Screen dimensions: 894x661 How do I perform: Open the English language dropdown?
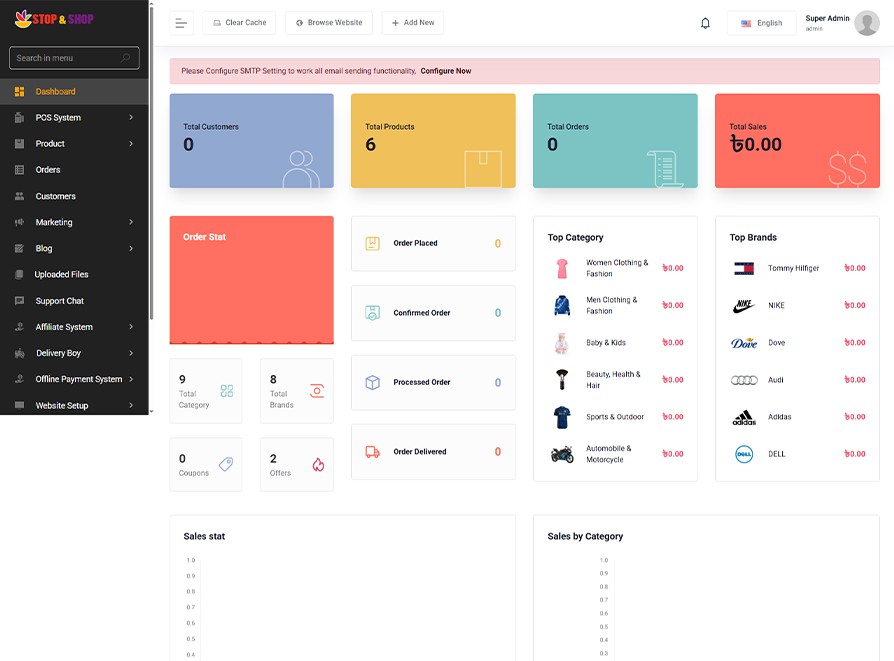click(761, 23)
